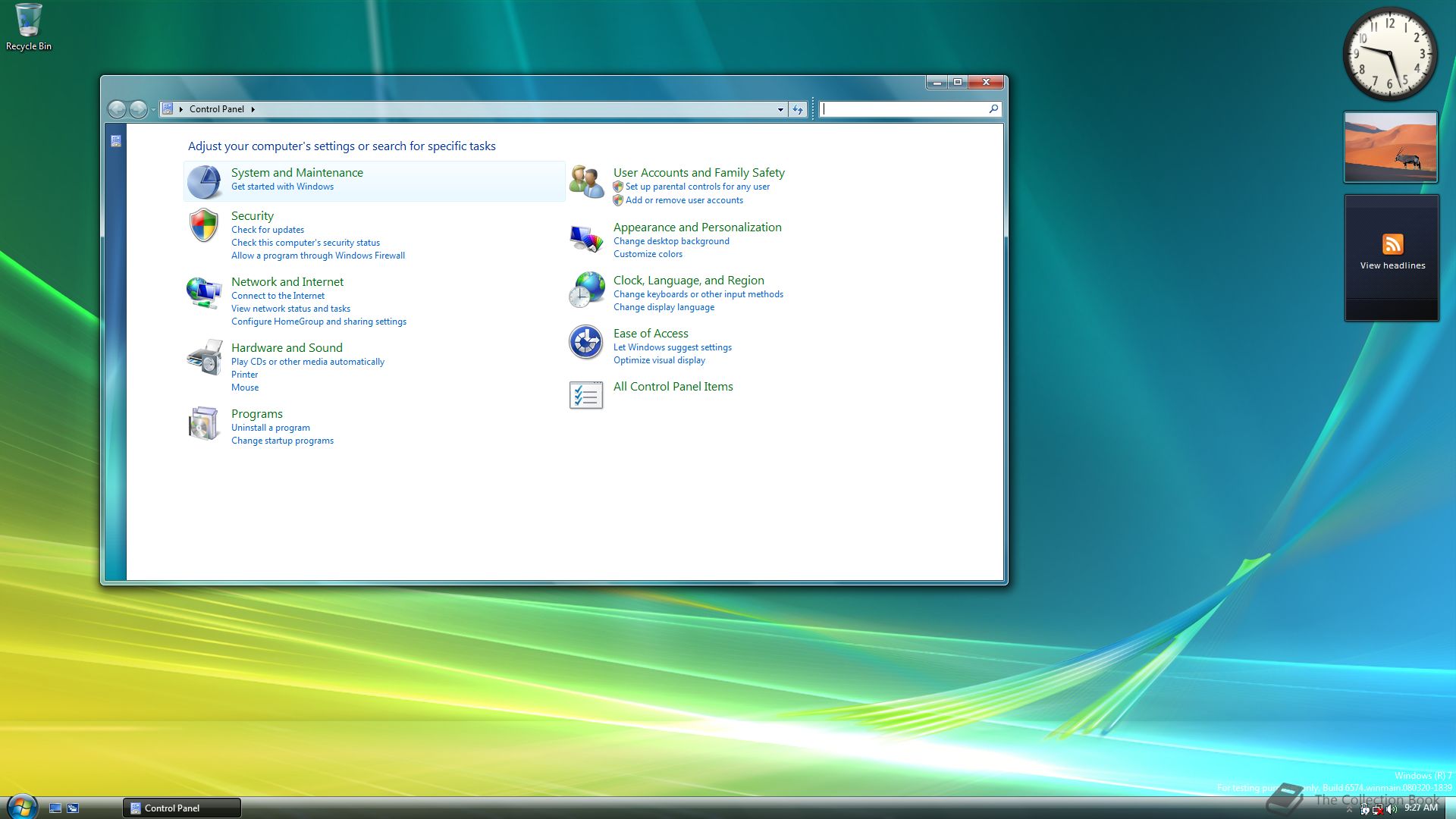Click the User Accounts people icon
Viewport: 1456px width, 819px height.
(586, 182)
